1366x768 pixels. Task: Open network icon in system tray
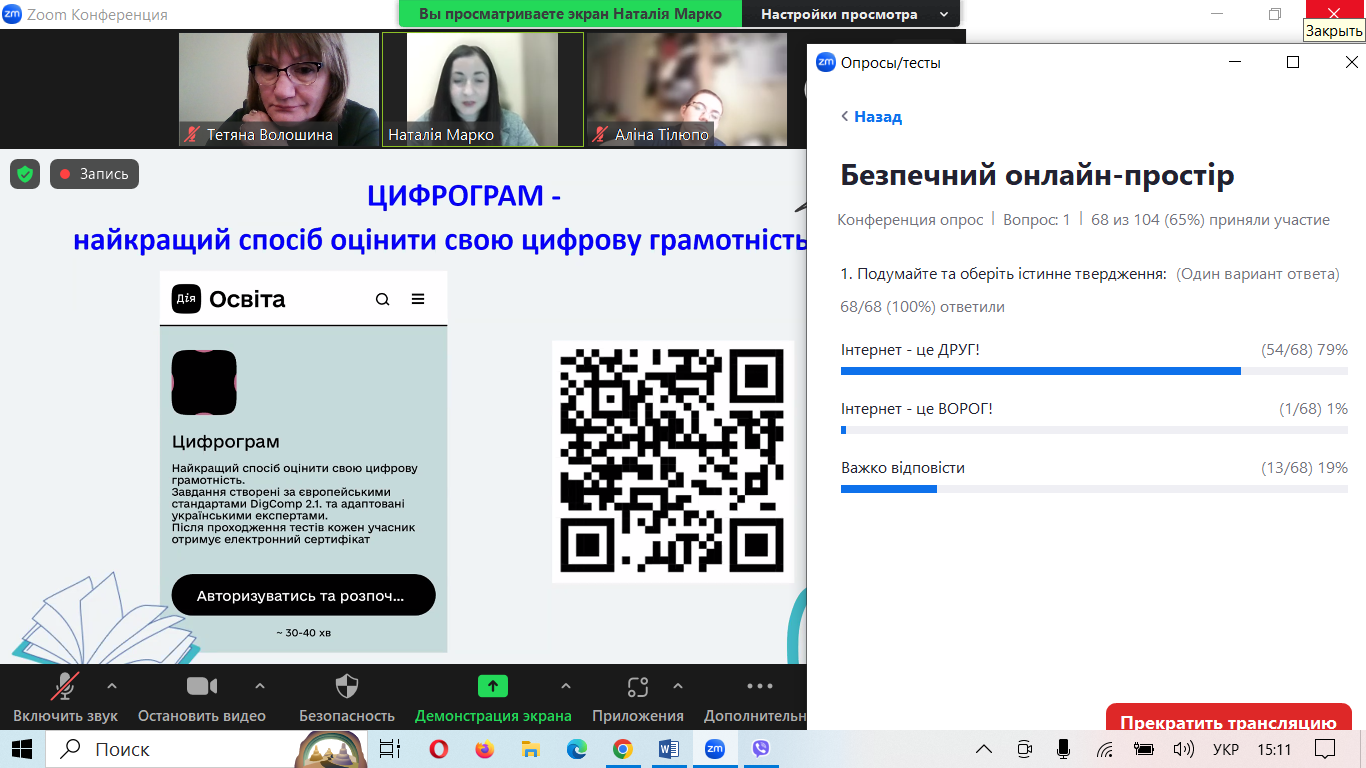pyautogui.click(x=1105, y=749)
